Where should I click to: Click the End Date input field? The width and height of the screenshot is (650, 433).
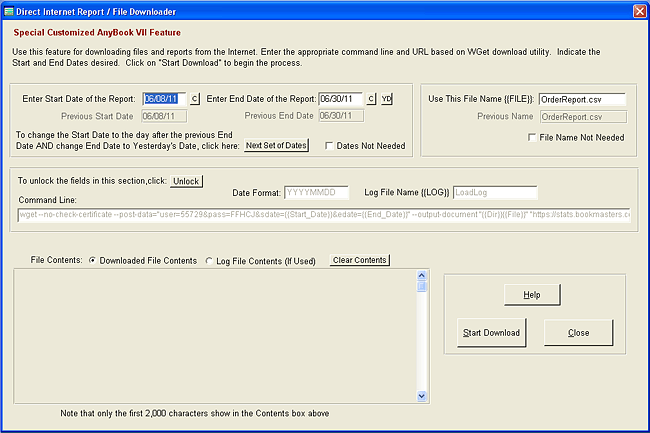pos(340,99)
